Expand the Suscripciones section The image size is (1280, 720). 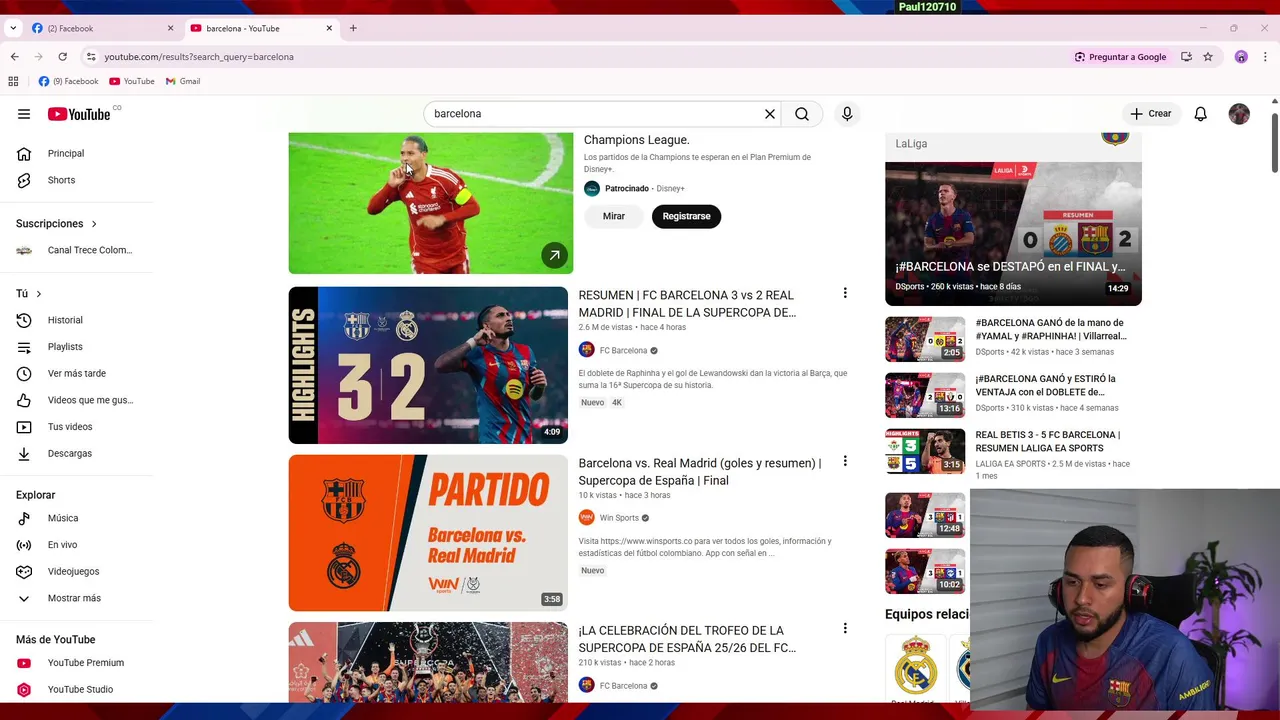click(x=56, y=224)
